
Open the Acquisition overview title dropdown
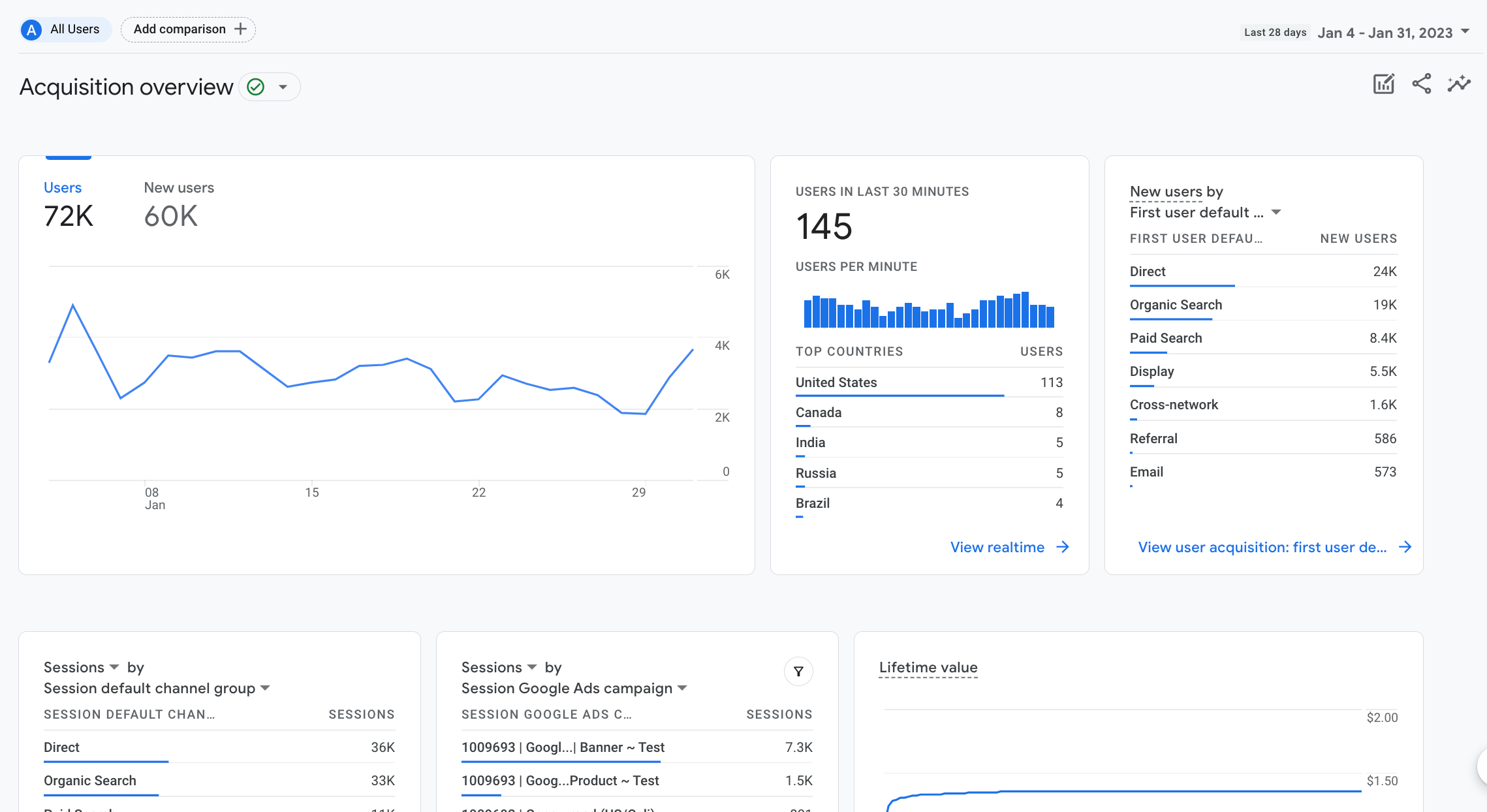[x=284, y=86]
